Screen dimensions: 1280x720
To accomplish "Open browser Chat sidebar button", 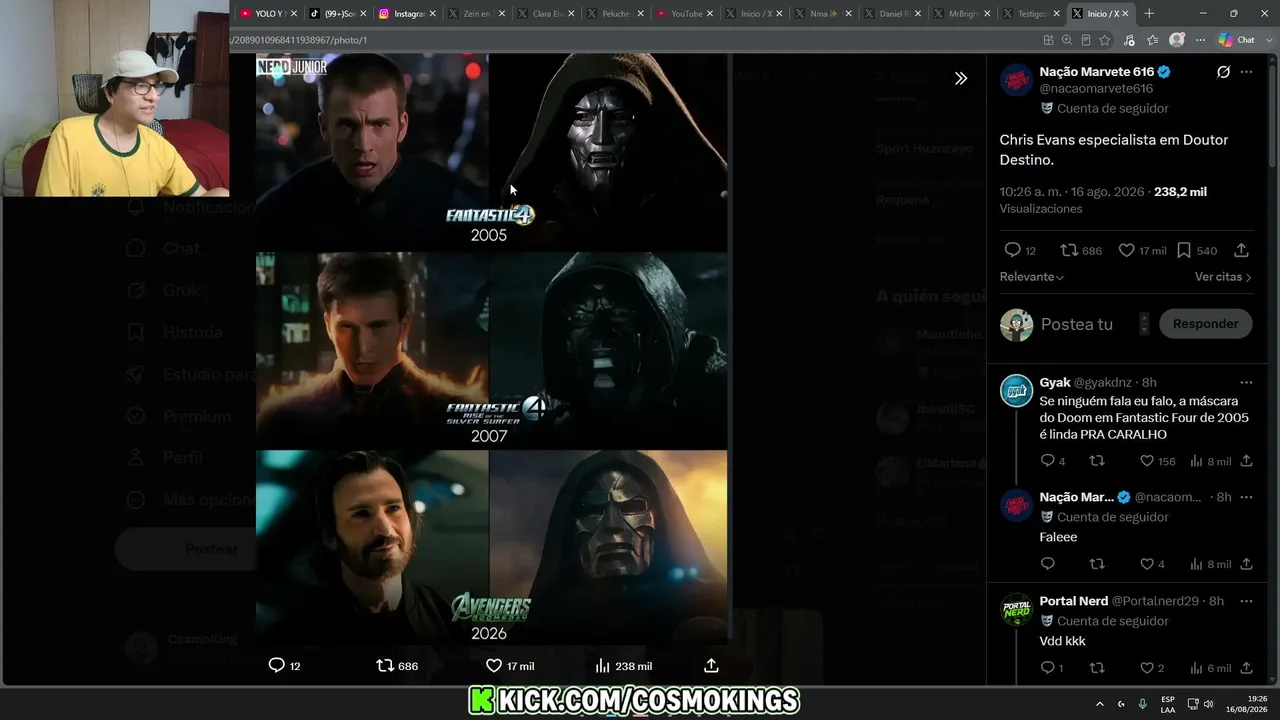I will point(1237,40).
